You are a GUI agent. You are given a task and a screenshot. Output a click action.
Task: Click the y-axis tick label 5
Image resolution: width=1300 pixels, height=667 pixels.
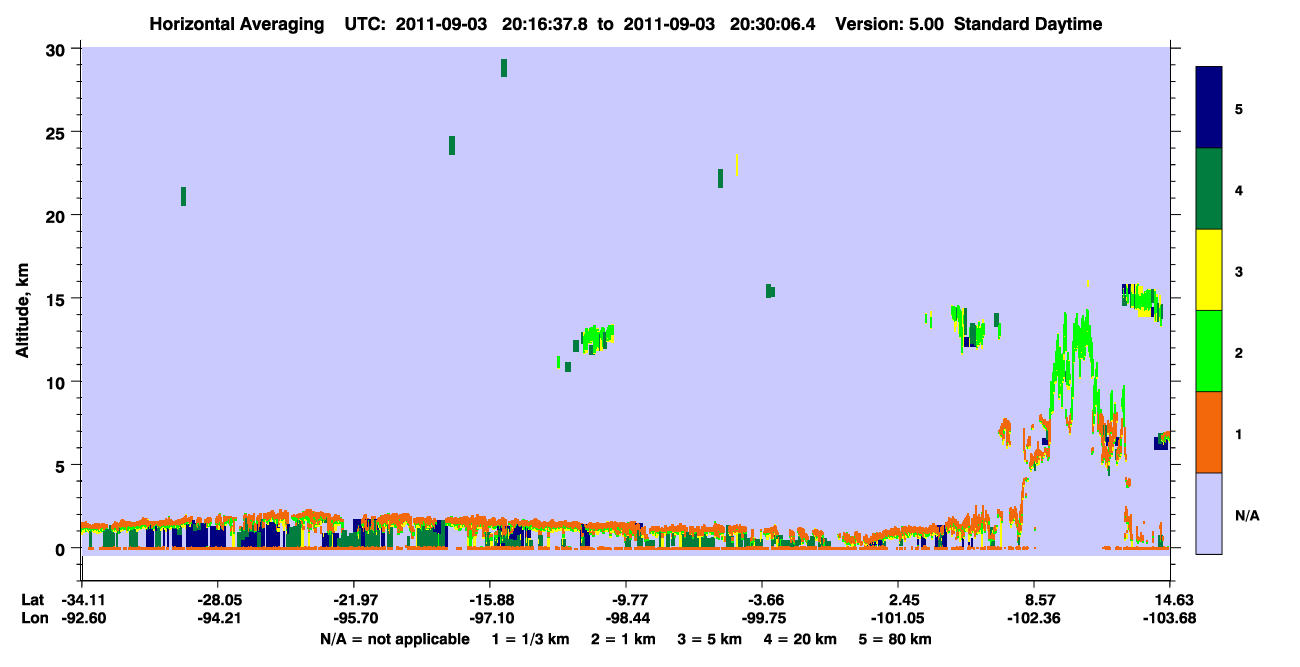click(x=63, y=465)
